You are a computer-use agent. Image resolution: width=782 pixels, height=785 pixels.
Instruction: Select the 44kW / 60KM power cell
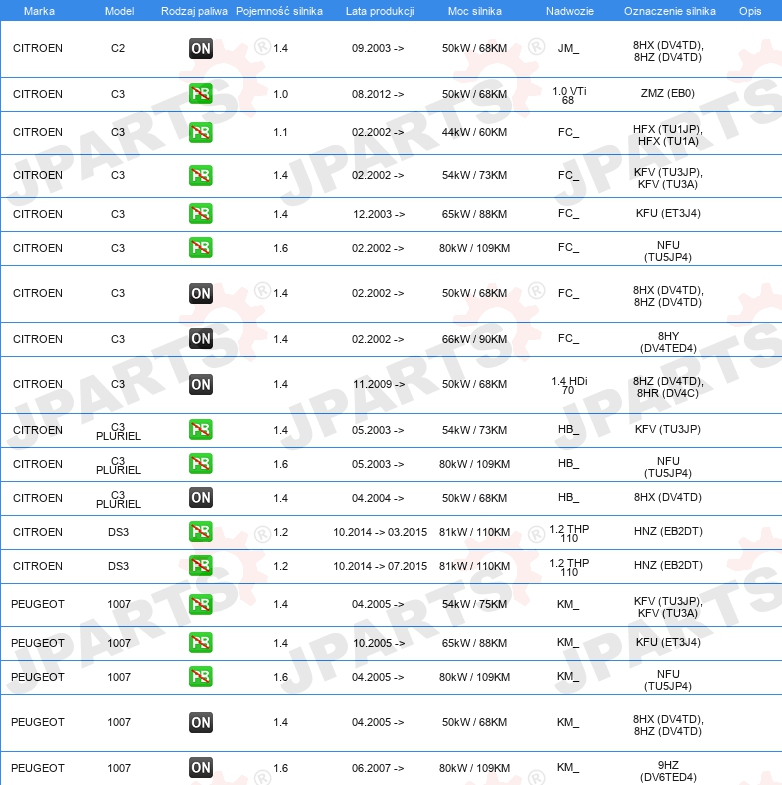[475, 132]
